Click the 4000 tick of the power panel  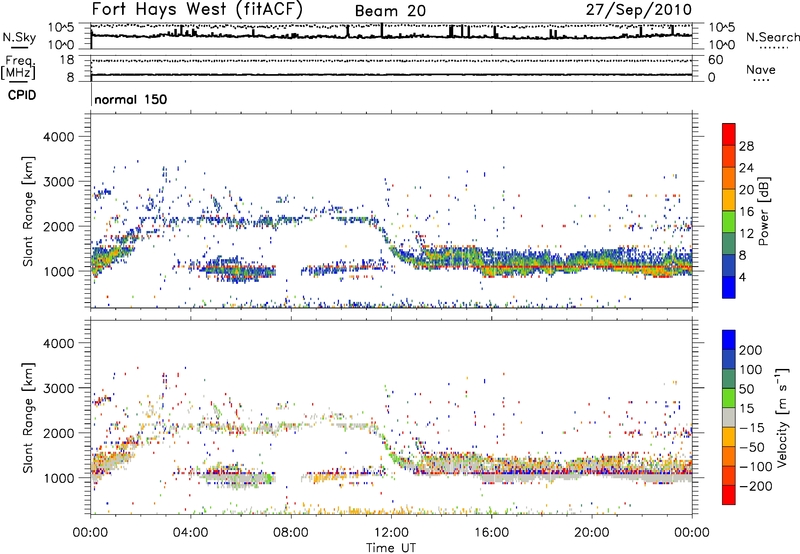[x=58, y=137]
